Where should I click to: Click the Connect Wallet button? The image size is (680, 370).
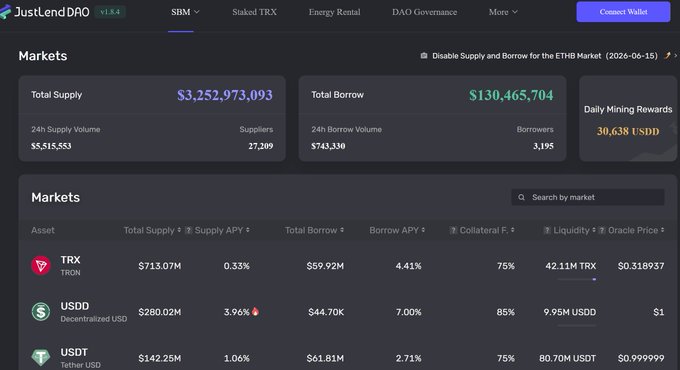623,12
